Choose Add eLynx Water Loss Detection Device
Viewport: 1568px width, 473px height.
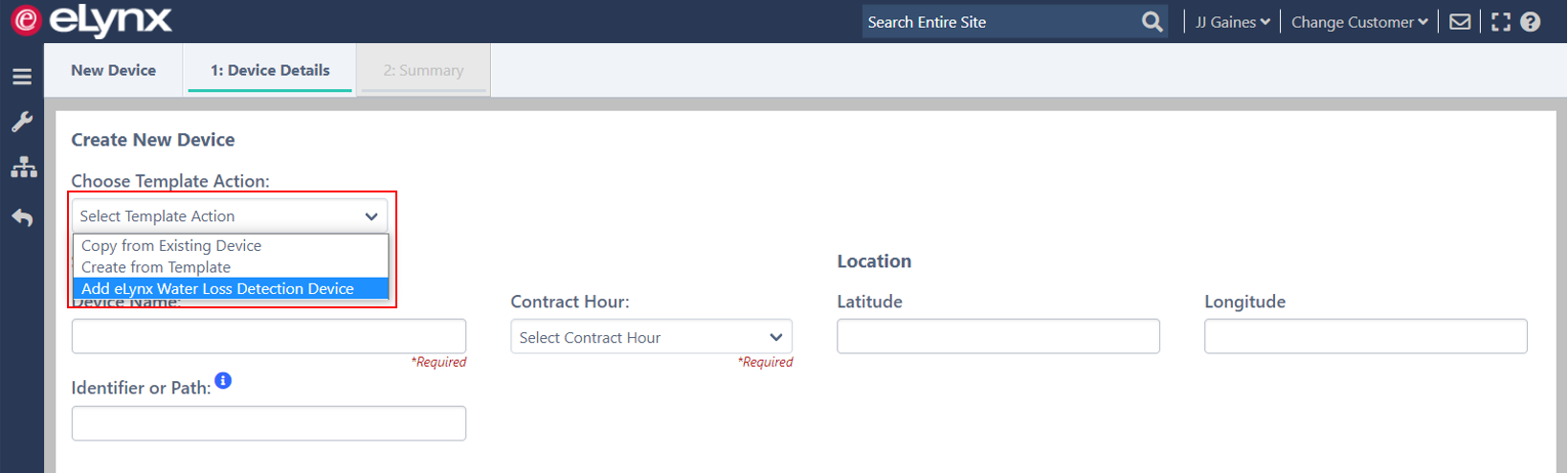(231, 288)
